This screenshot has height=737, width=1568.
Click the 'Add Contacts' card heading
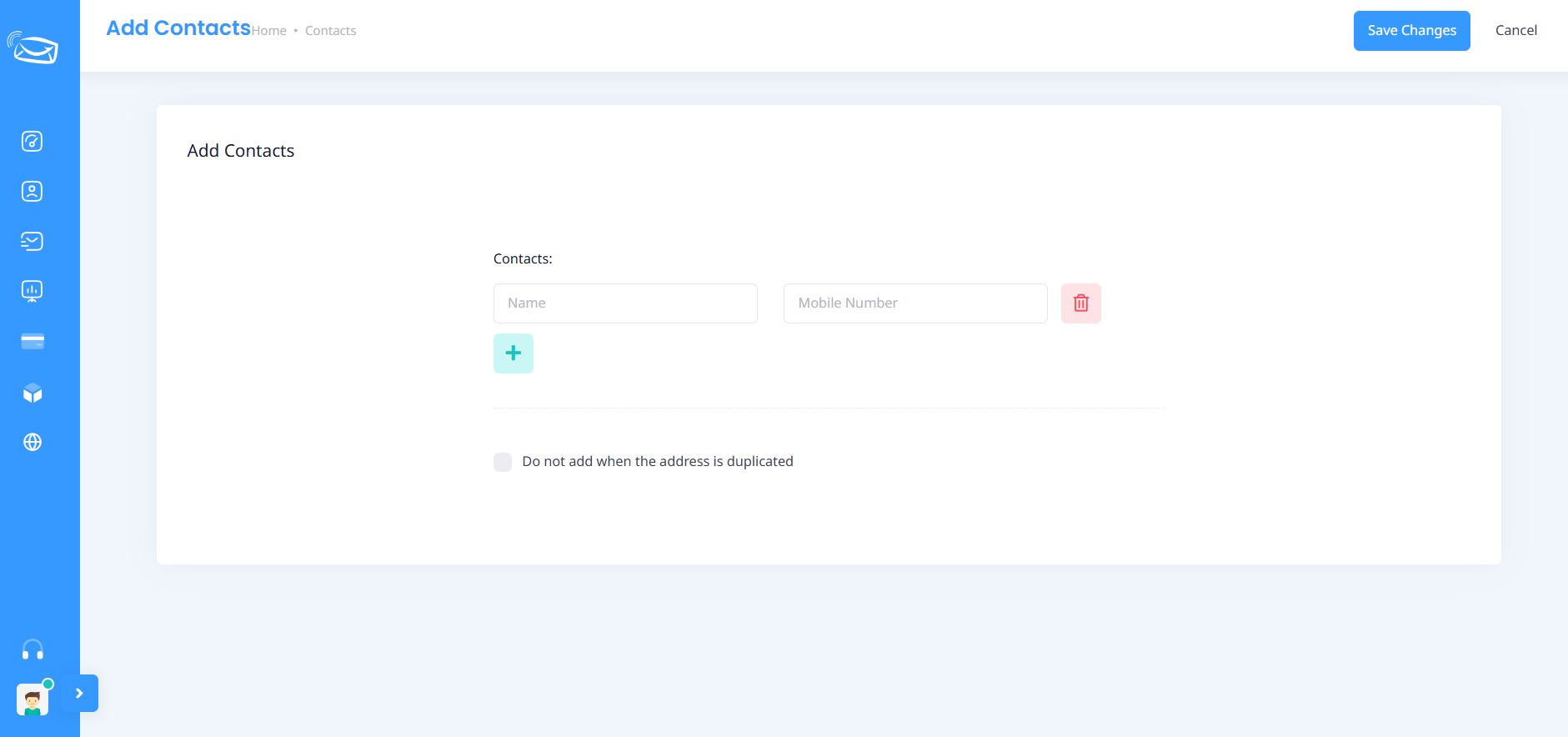241,151
